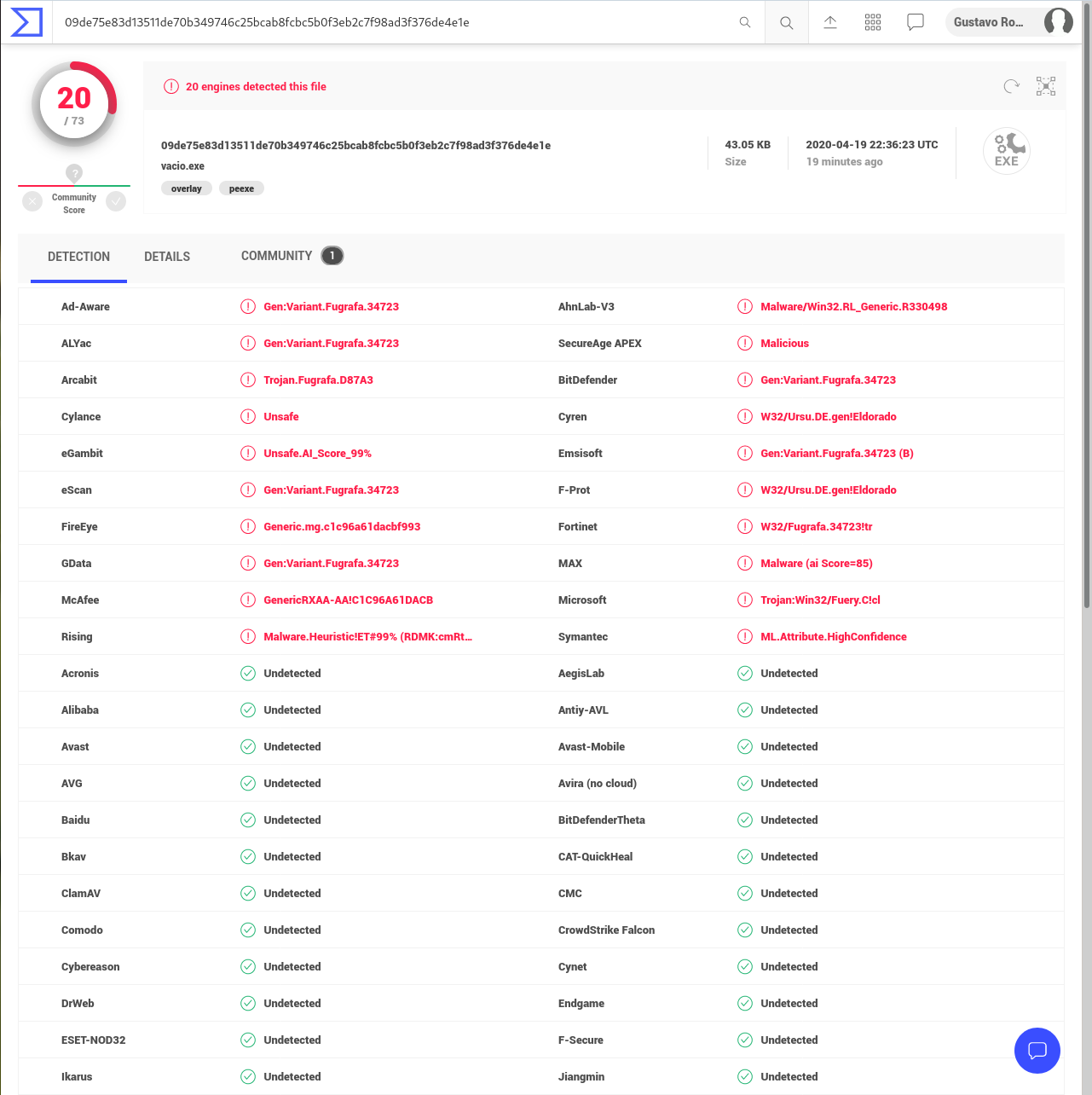Click the 2020-04-19 22:36:23 UTC timestamp

tap(872, 145)
